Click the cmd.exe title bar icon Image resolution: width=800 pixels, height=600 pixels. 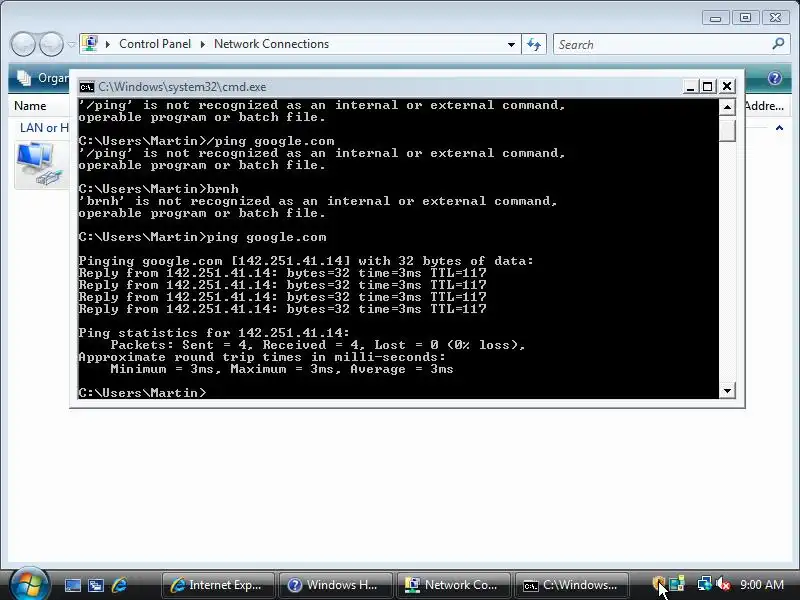[x=86, y=87]
